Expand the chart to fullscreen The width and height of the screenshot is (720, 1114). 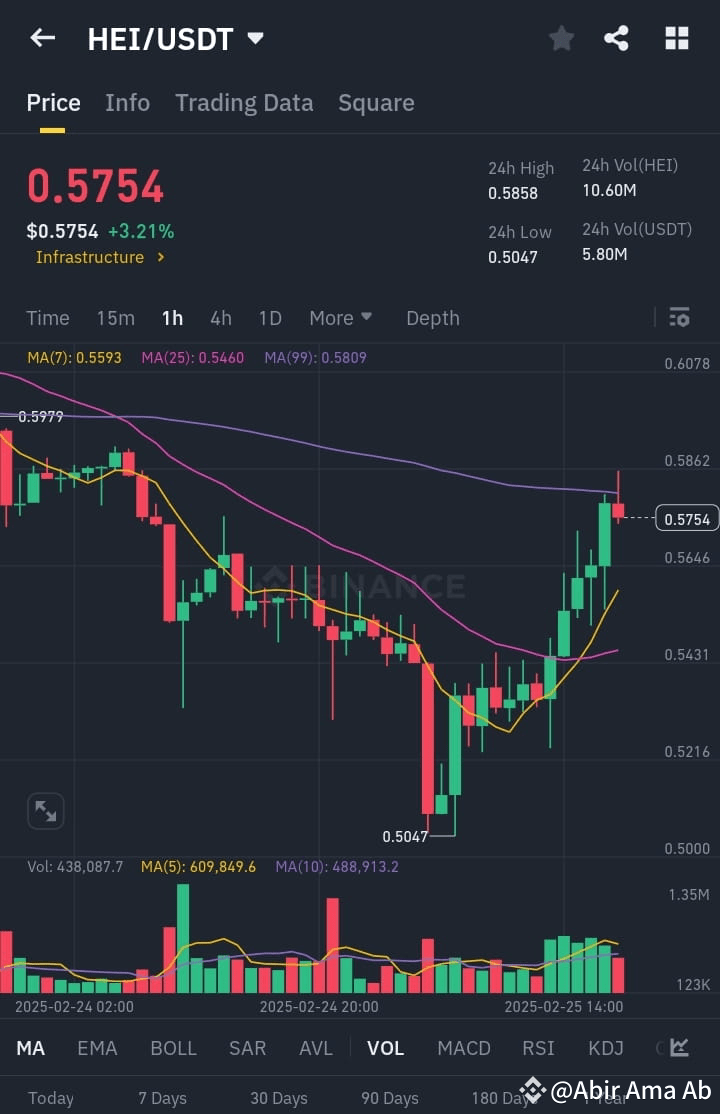[45, 810]
